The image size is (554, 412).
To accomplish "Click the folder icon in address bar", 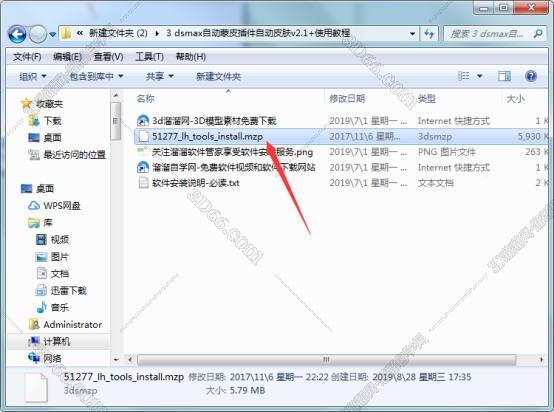I will [x=65, y=34].
